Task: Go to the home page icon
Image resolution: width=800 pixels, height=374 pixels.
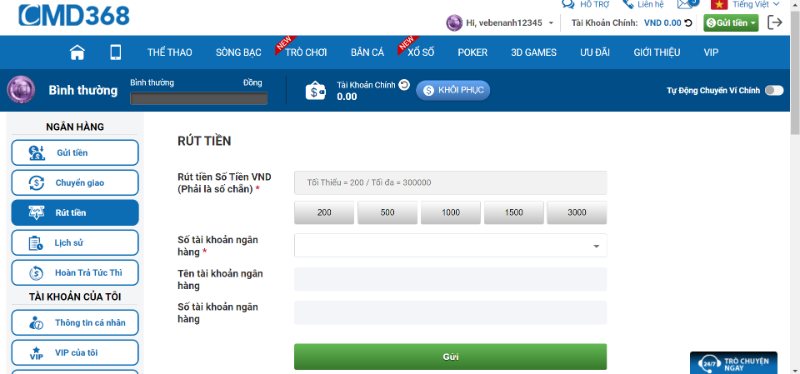Action: [x=77, y=52]
